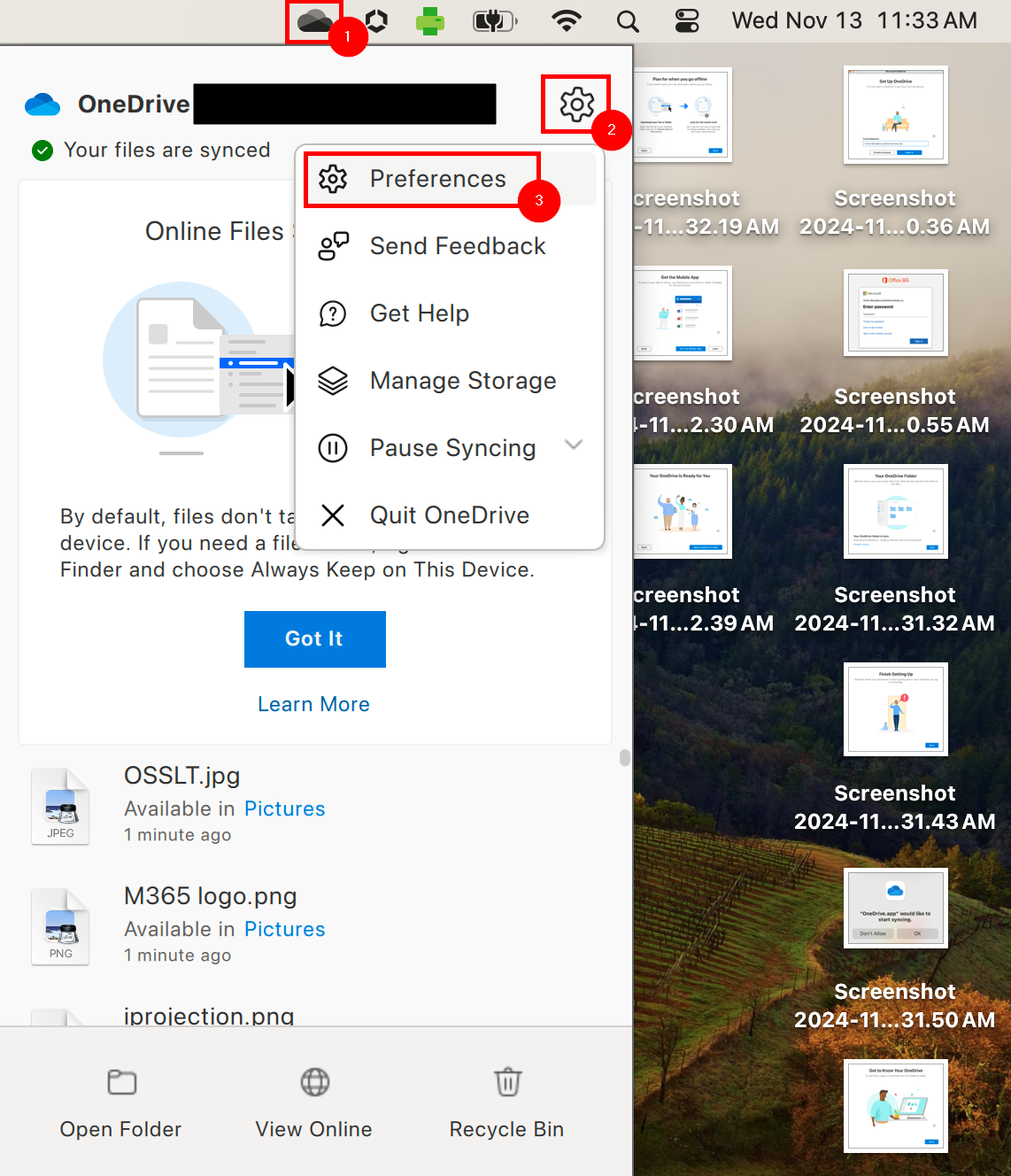1011x1176 pixels.
Task: Open the battery status menu bar icon
Action: (495, 20)
